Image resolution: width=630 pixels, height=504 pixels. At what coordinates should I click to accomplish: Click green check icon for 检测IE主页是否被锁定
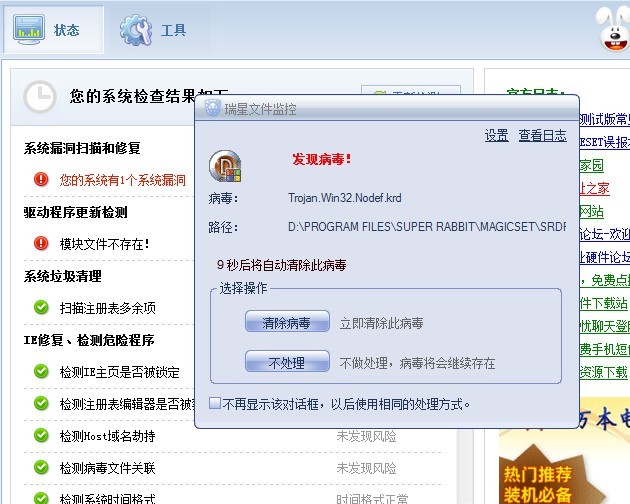pyautogui.click(x=41, y=371)
